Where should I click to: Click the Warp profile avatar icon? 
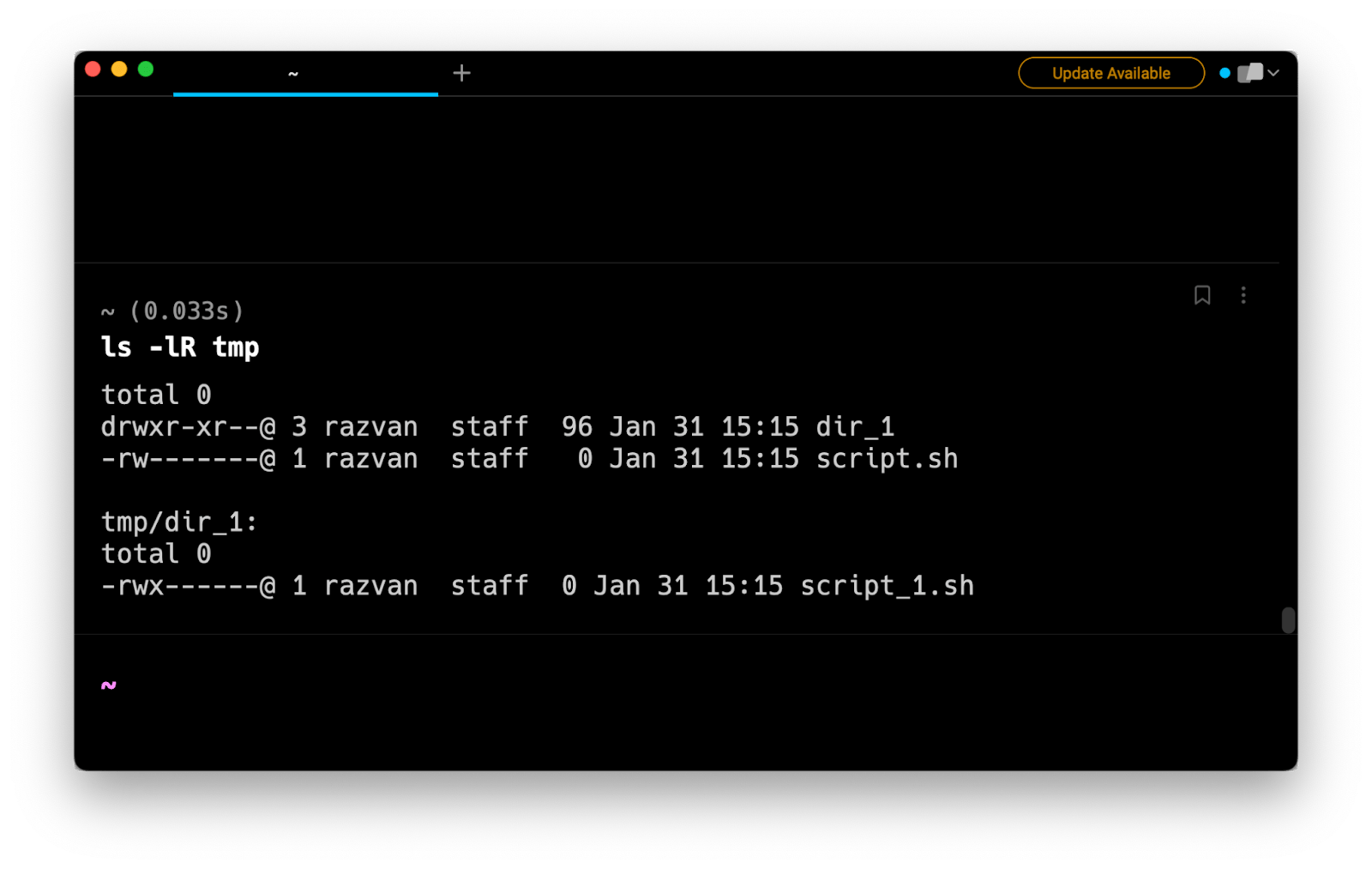[x=1250, y=73]
